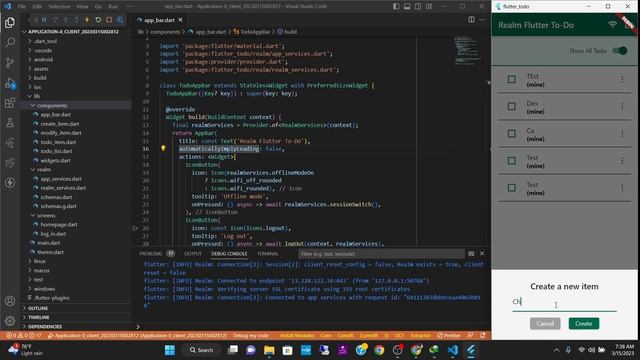This screenshot has height=360, width=640.
Task: Open the File menu
Action: tap(22, 7)
